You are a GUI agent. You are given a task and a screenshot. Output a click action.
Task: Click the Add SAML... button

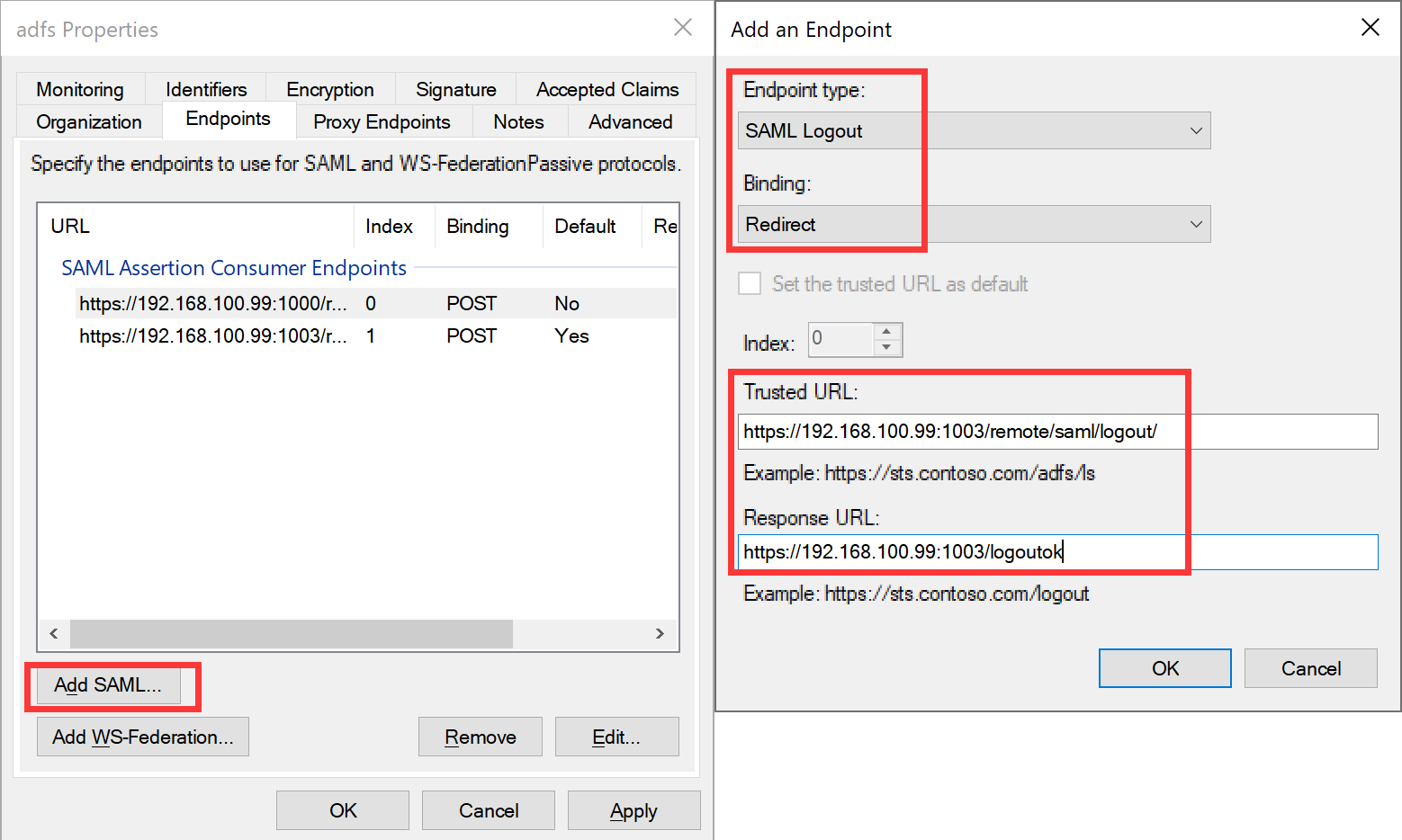click(108, 685)
